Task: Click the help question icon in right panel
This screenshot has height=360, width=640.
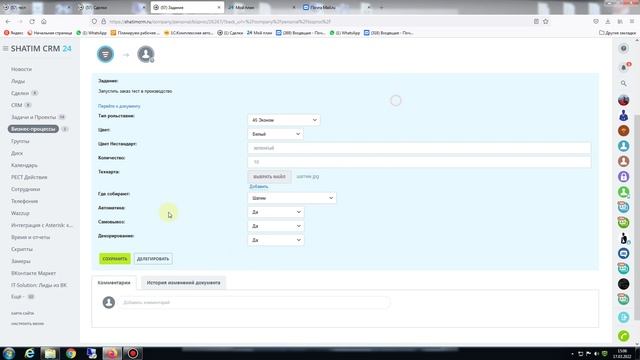Action: coord(623,49)
